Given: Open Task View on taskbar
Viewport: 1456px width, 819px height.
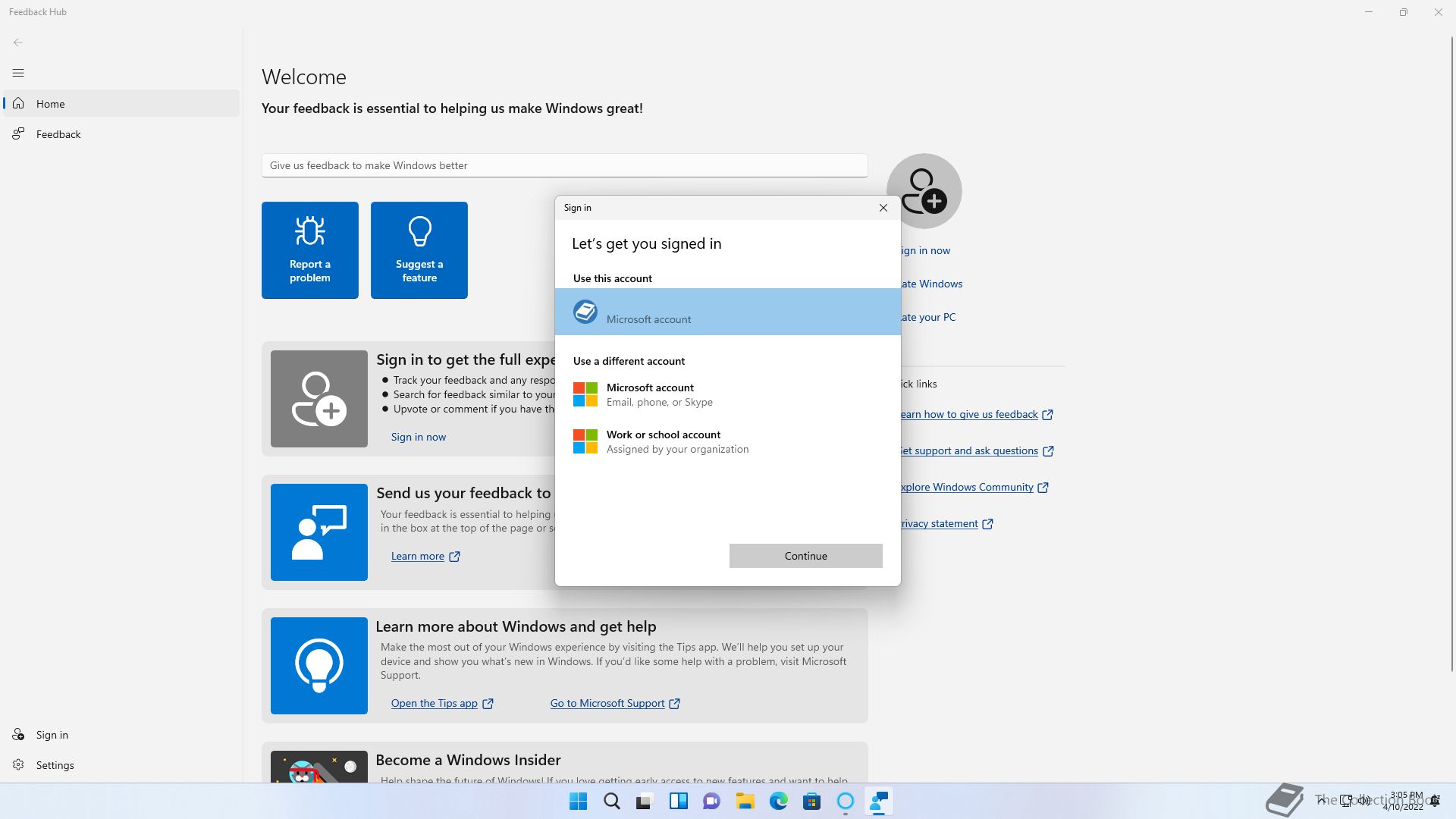Looking at the screenshot, I should coord(645,802).
